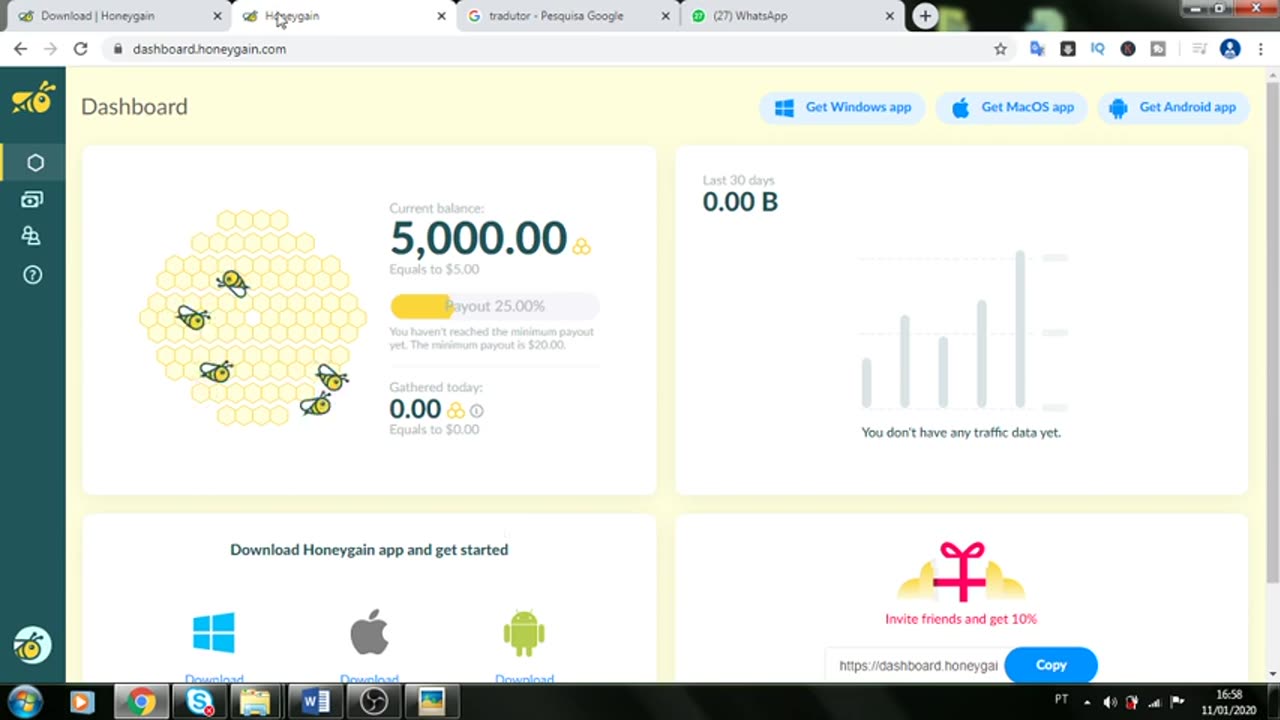Click the Invite friends and get 10% text
Screen dimensions: 1280x720
tap(961, 619)
